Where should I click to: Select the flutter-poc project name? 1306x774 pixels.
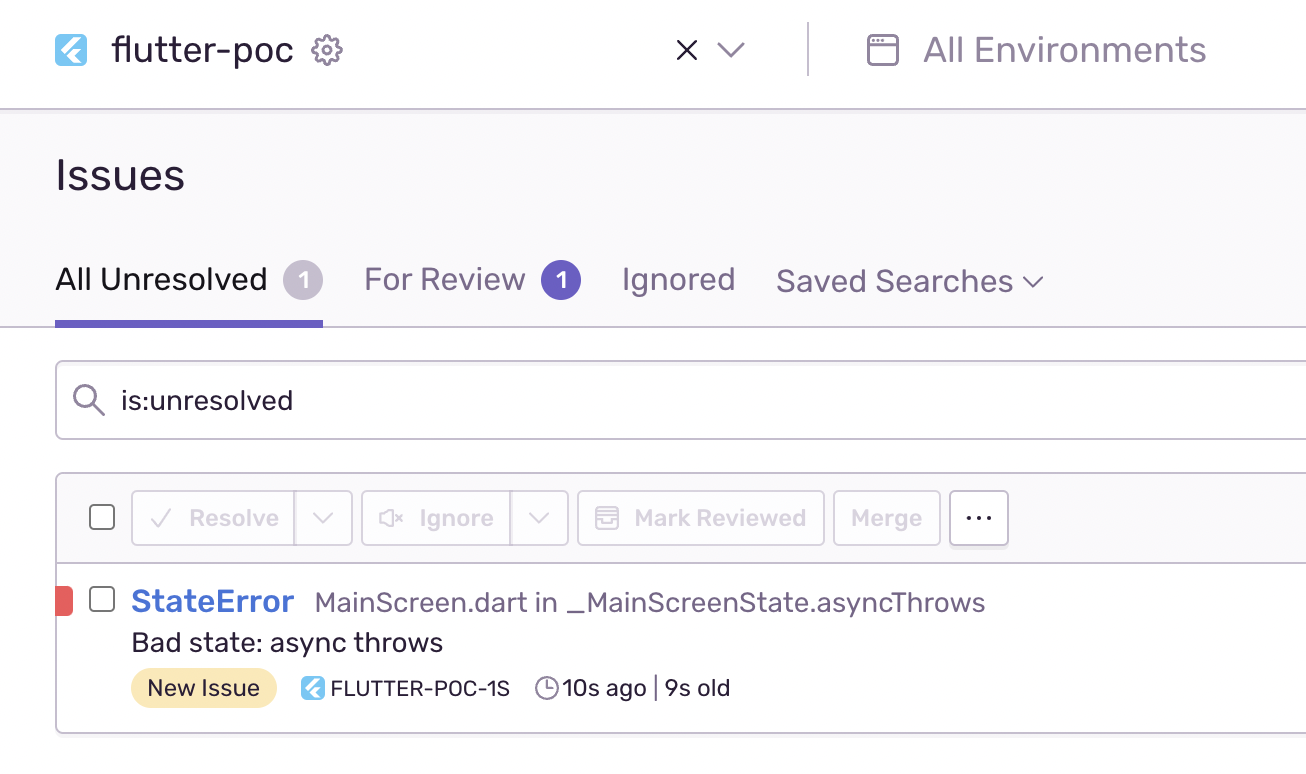click(203, 50)
